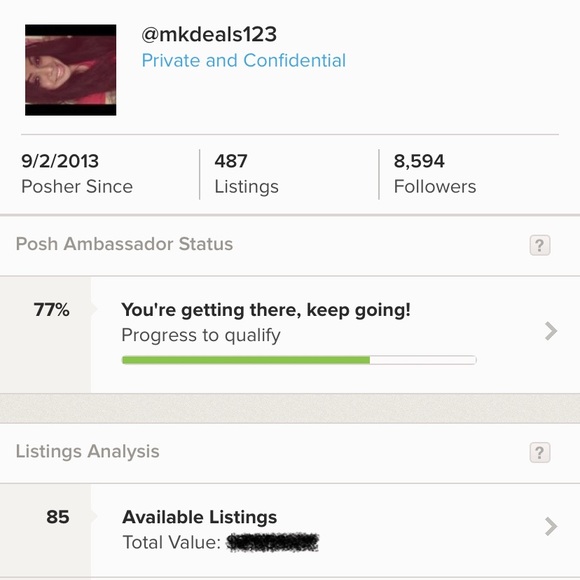
Task: Open the 'You're getting there, keep going!' row
Action: point(290,335)
